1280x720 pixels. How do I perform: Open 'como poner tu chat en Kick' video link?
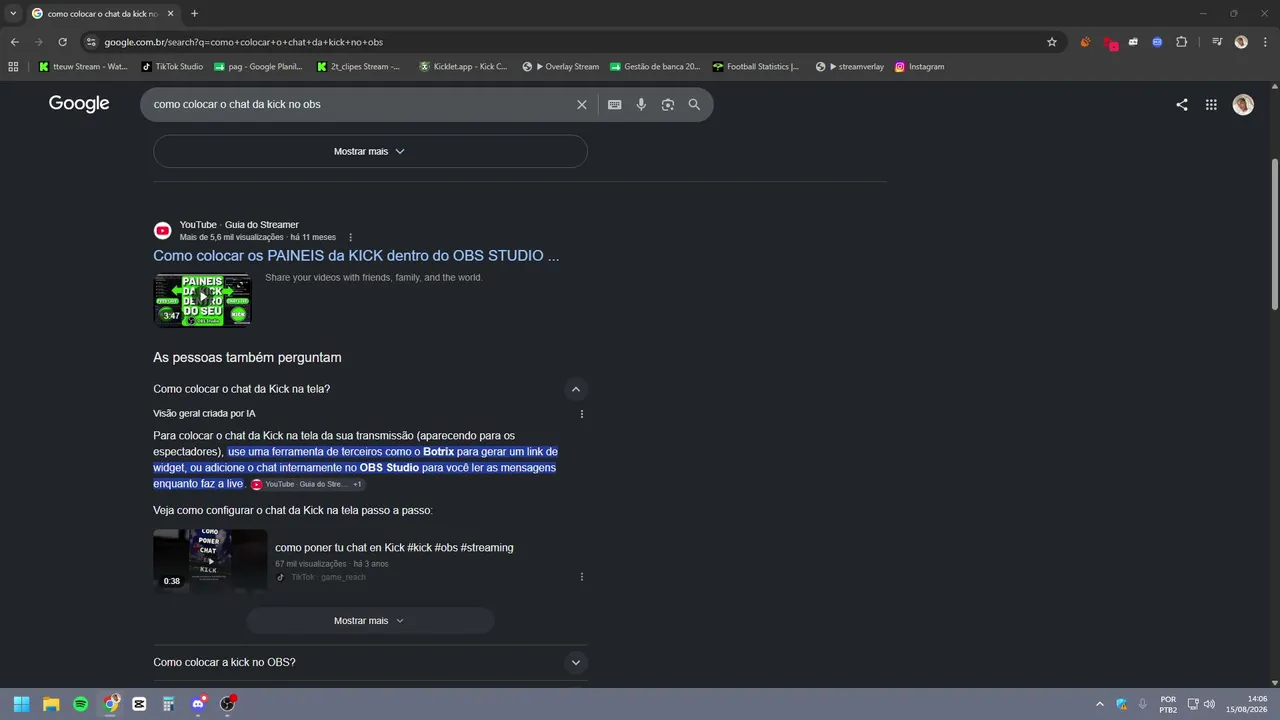pyautogui.click(x=394, y=548)
